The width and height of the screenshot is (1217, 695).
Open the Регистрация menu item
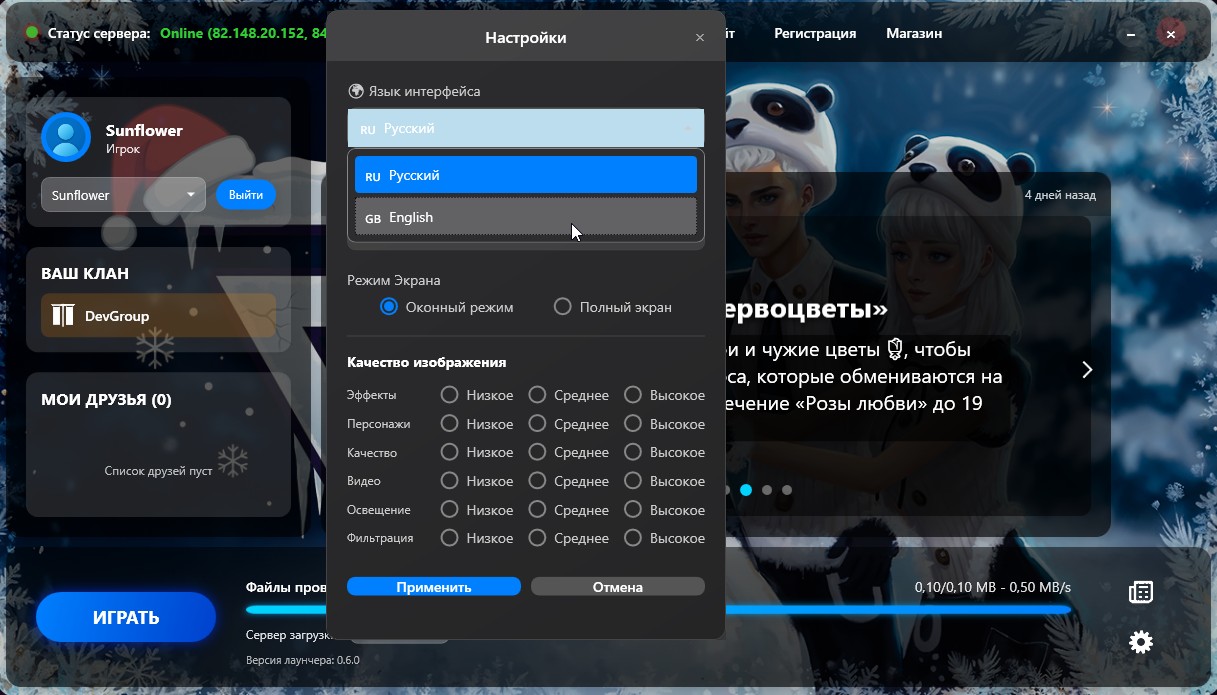pos(814,33)
